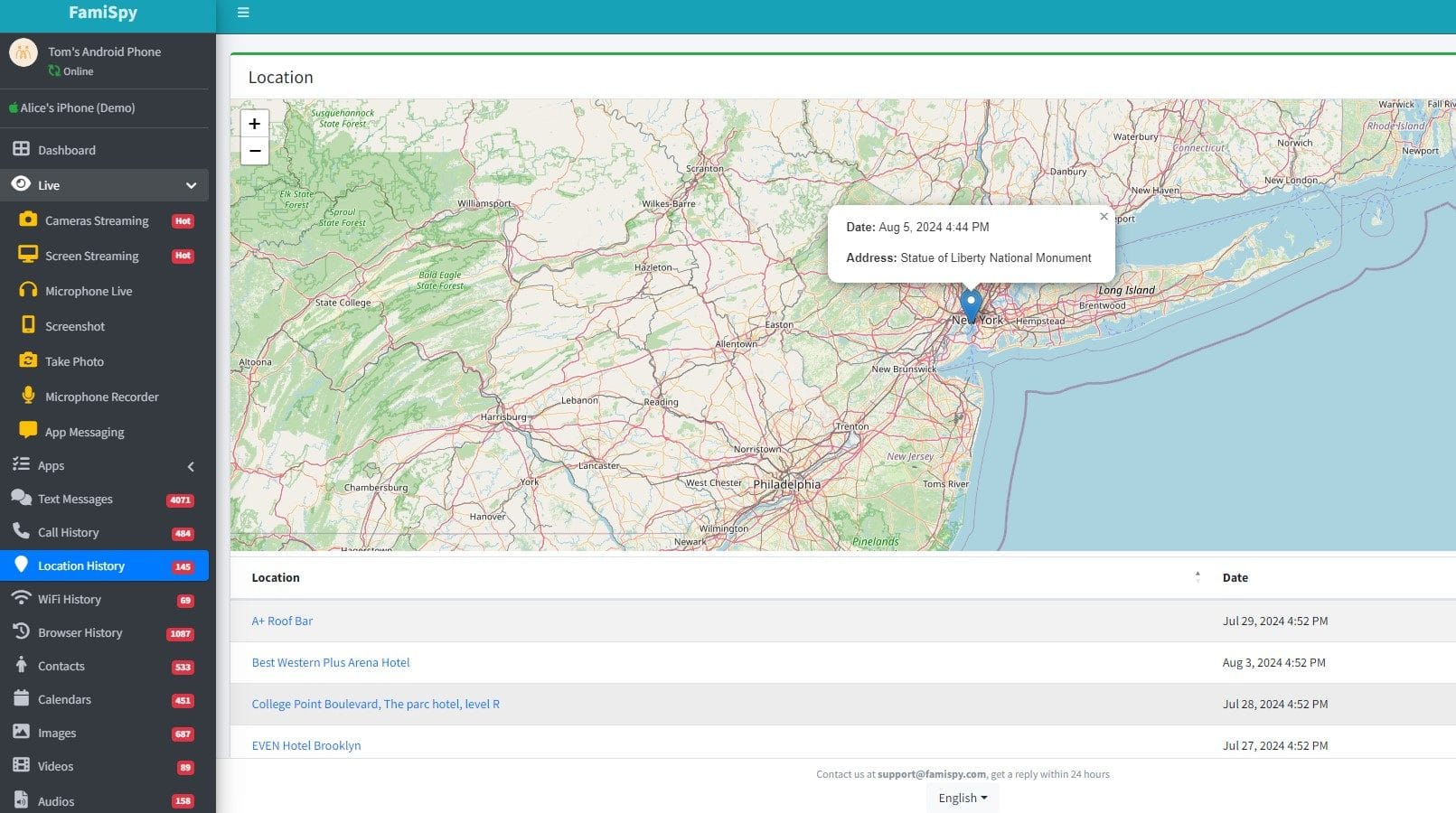Sort the Location column
The height and width of the screenshot is (813, 1456).
[x=1198, y=576]
